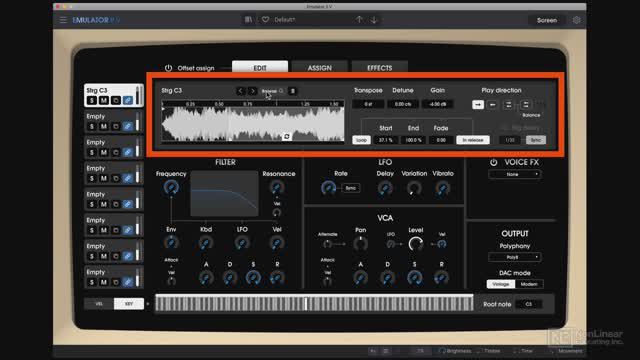Solo the Strg C3 voice
This screenshot has height=360, width=640.
tap(92, 100)
